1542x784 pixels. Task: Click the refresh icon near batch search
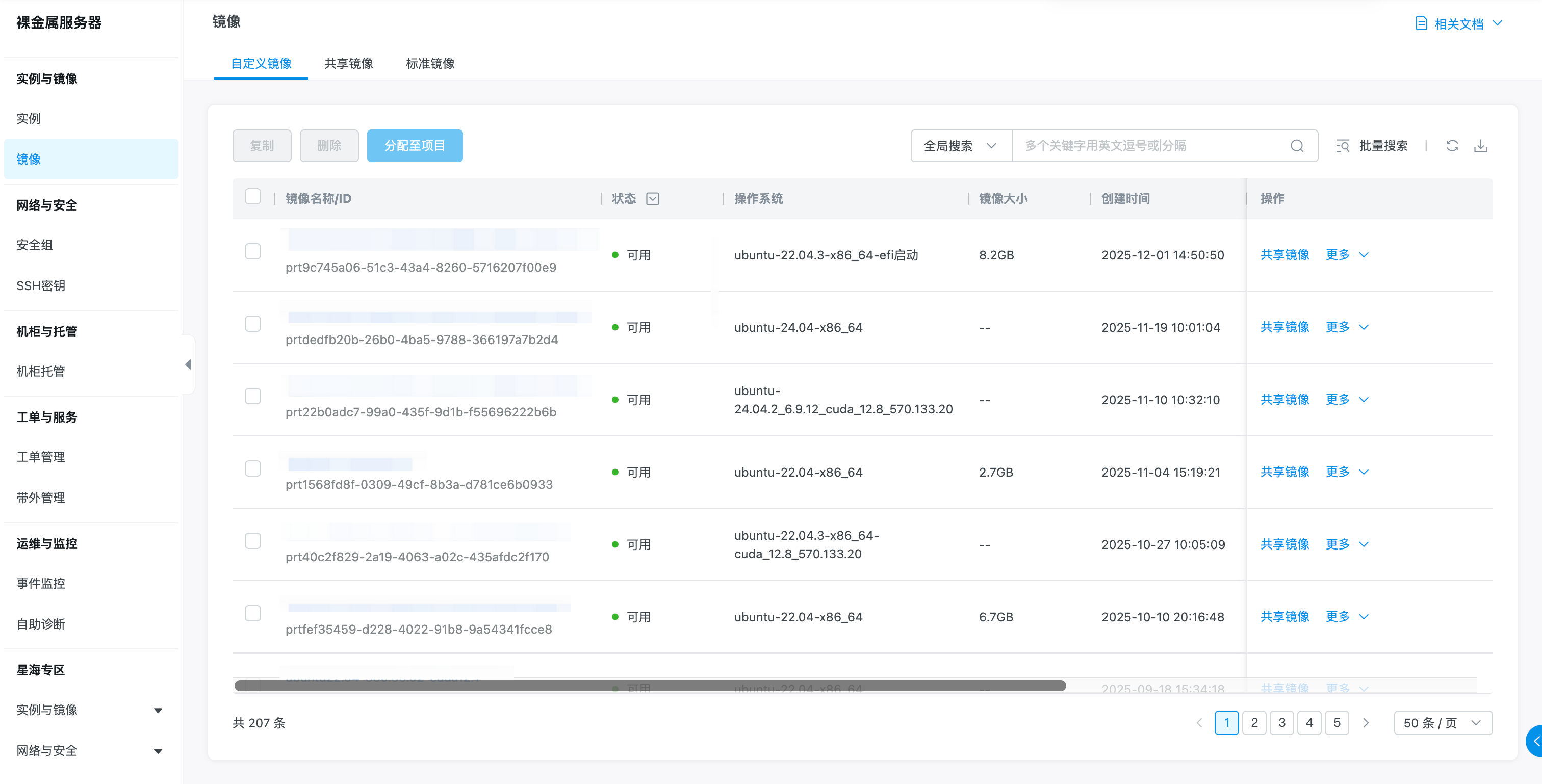pos(1452,146)
